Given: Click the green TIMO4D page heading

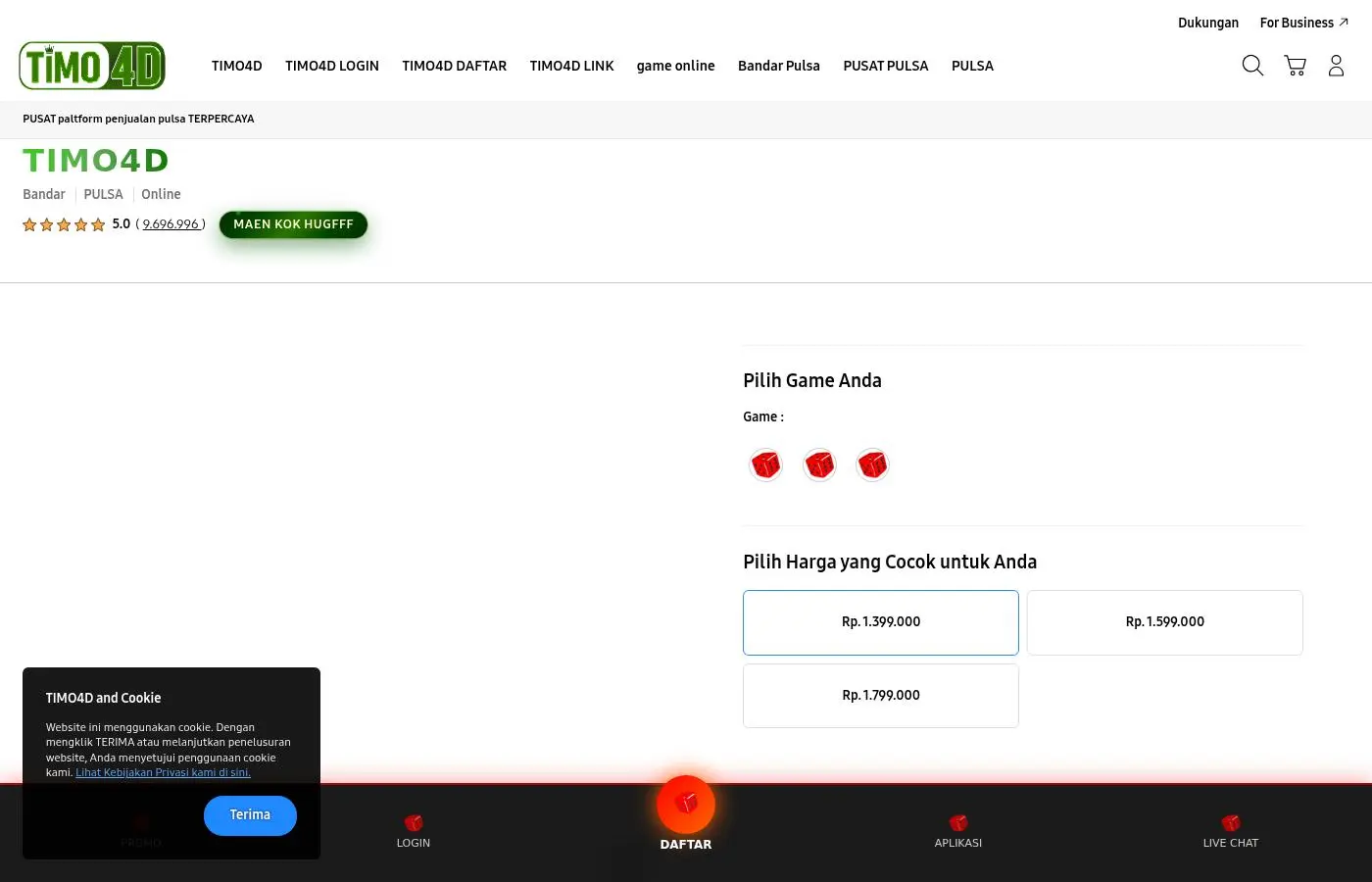Looking at the screenshot, I should (96, 161).
